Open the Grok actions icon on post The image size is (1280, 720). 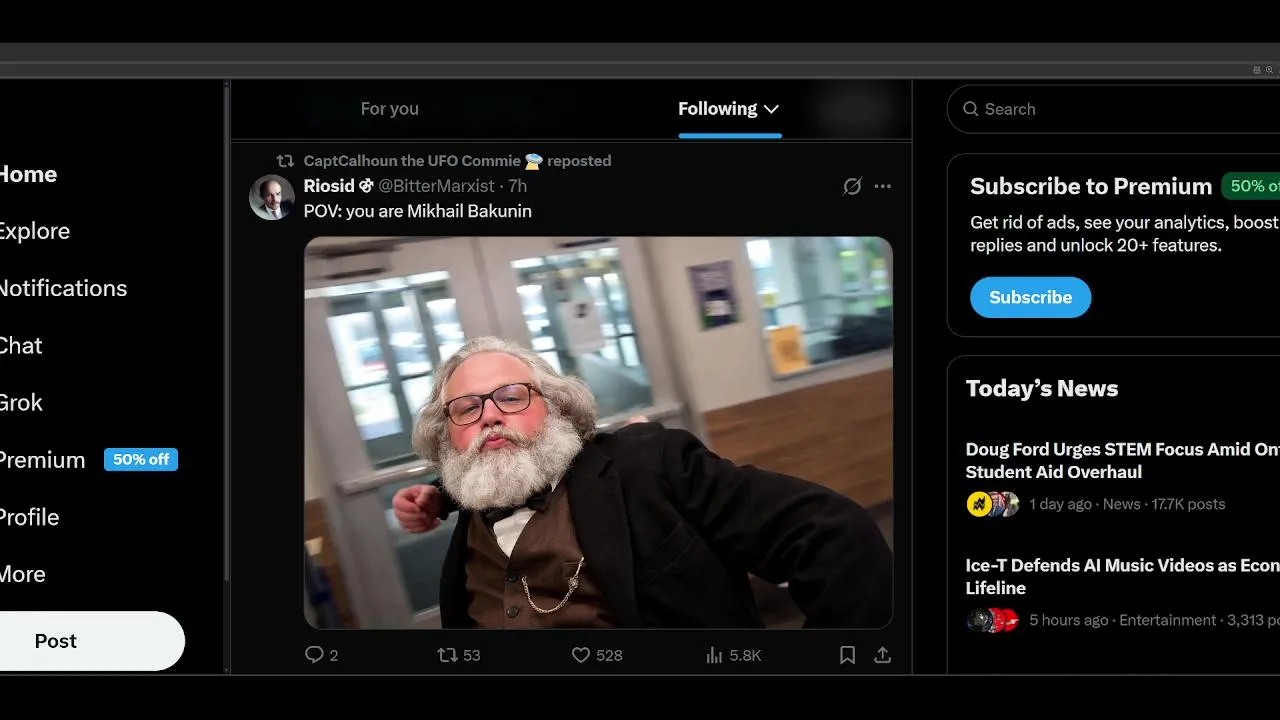pyautogui.click(x=852, y=186)
